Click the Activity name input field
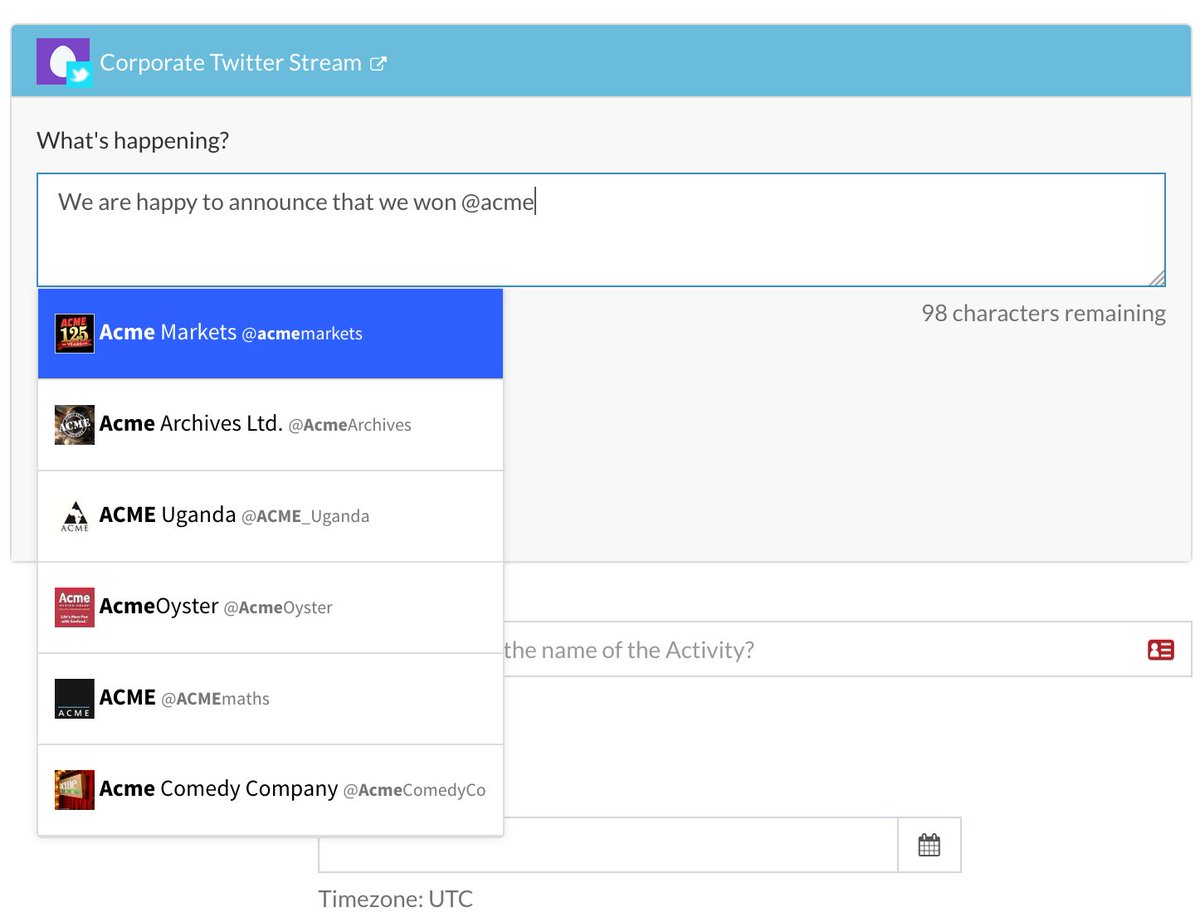 tap(847, 650)
